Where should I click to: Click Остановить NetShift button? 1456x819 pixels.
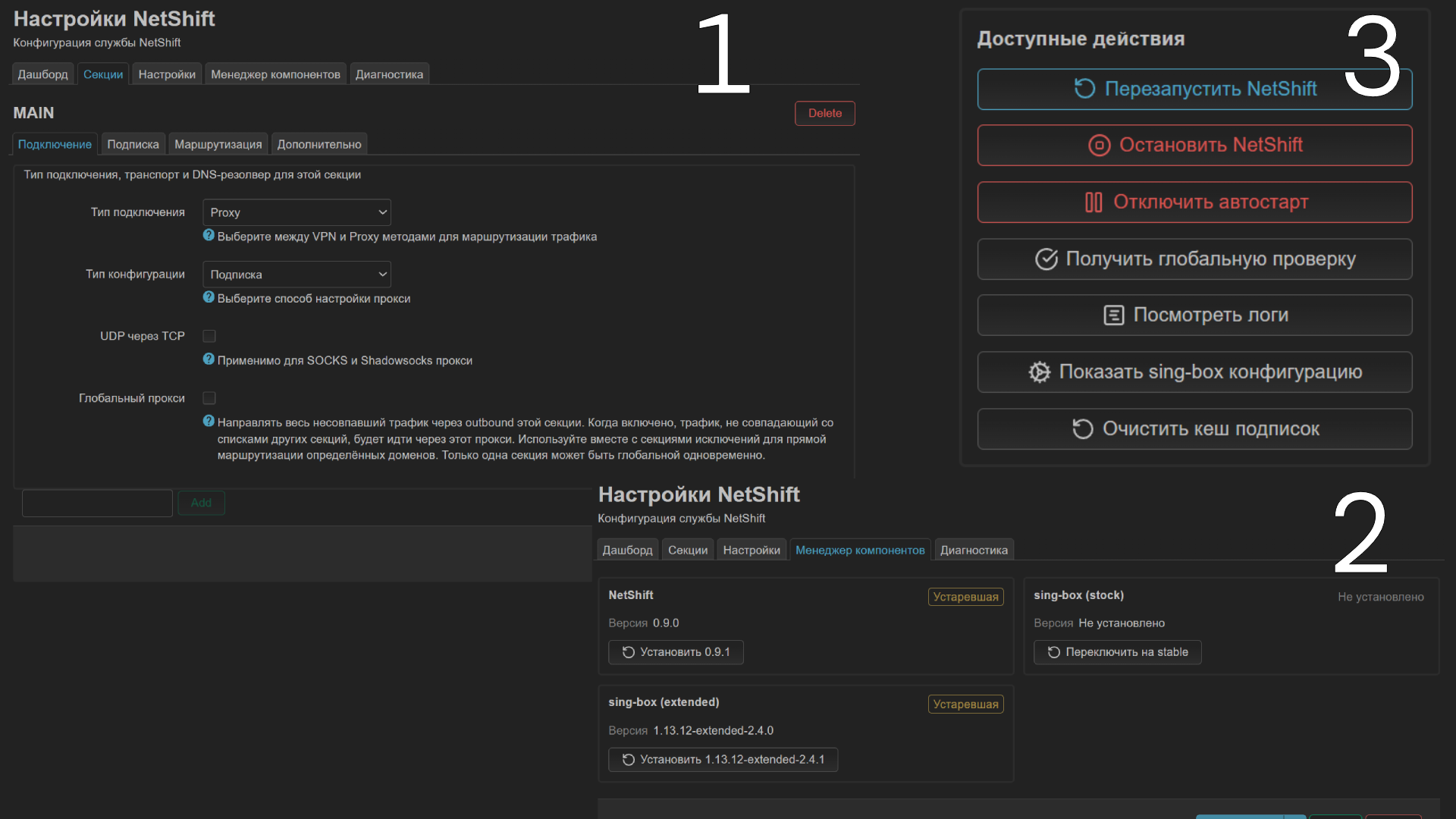pyautogui.click(x=1194, y=146)
